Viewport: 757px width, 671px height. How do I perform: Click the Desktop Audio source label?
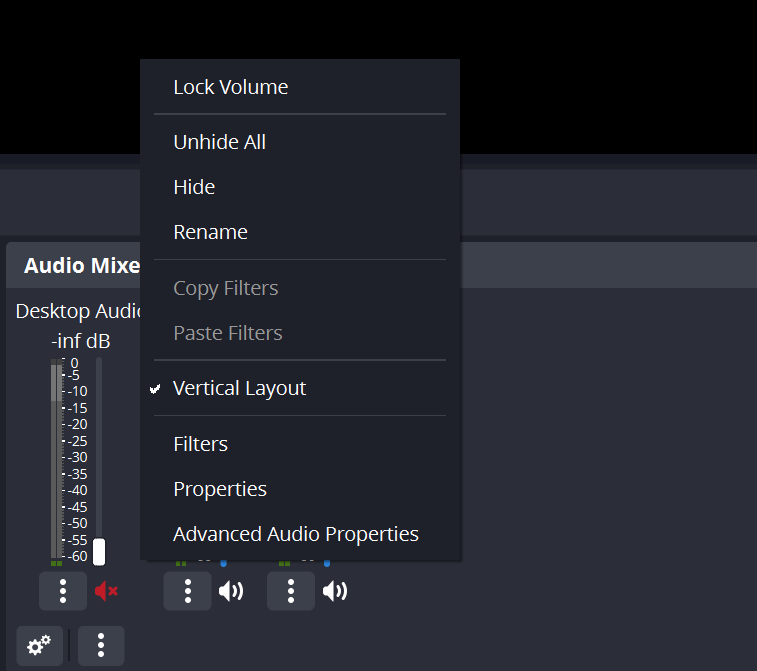coord(78,311)
